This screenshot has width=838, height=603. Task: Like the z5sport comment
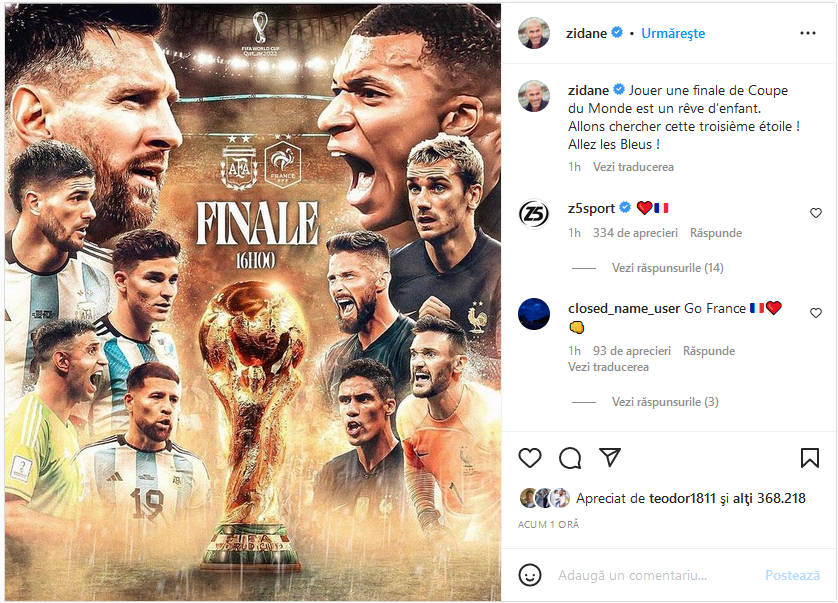tap(816, 213)
